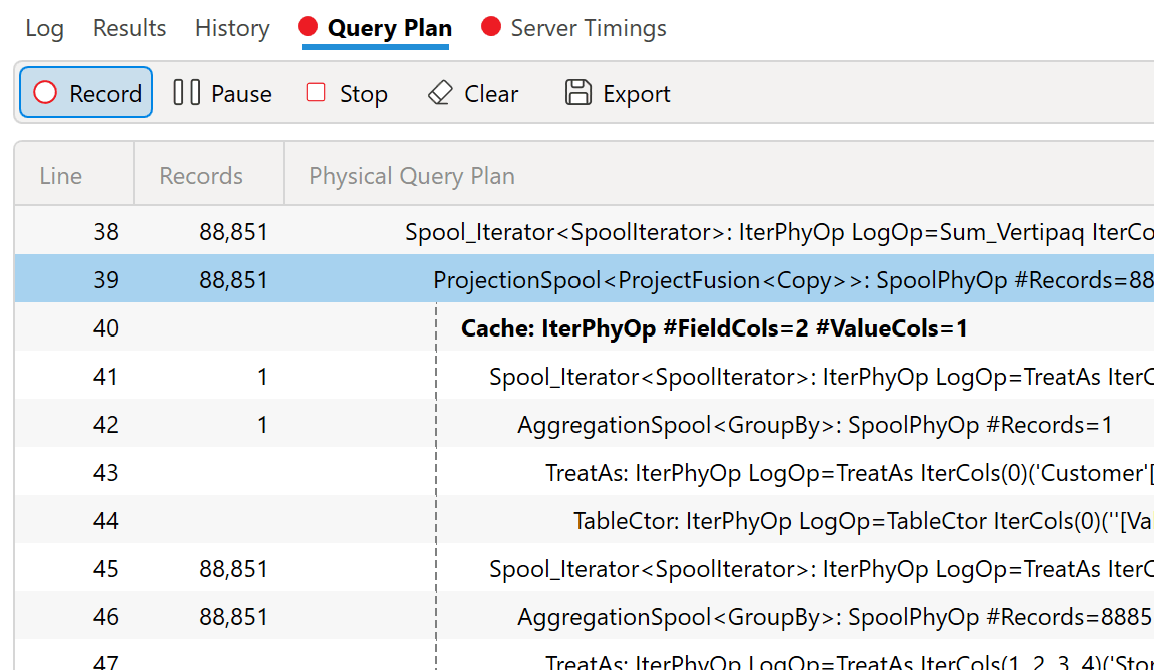
Task: Switch to the Log tab
Action: (x=44, y=28)
